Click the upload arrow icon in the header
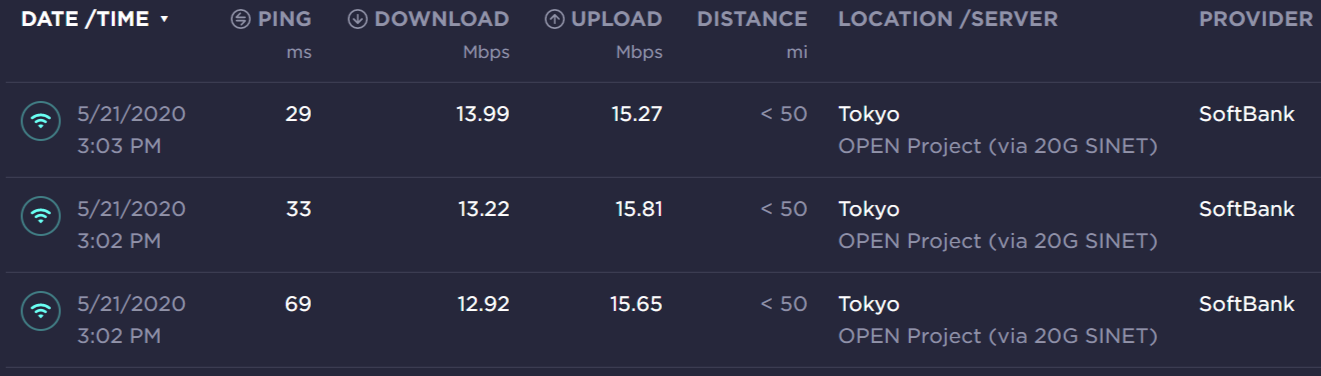This screenshot has height=376, width=1321. pos(554,19)
